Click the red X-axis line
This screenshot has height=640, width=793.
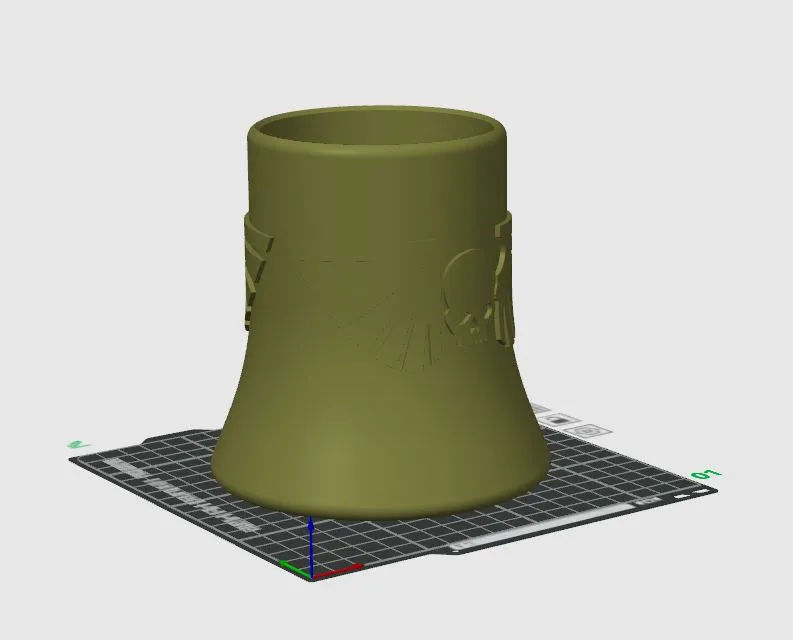point(337,571)
